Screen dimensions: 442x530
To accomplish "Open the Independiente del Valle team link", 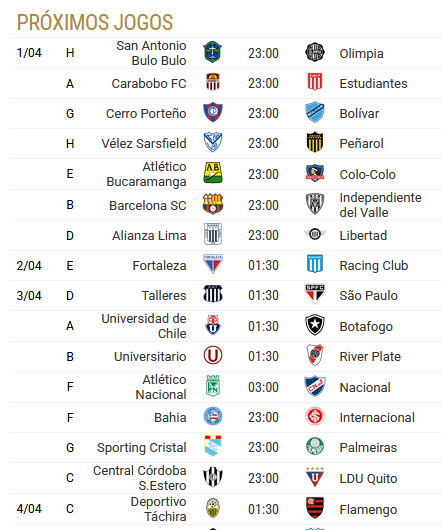I will [380, 205].
